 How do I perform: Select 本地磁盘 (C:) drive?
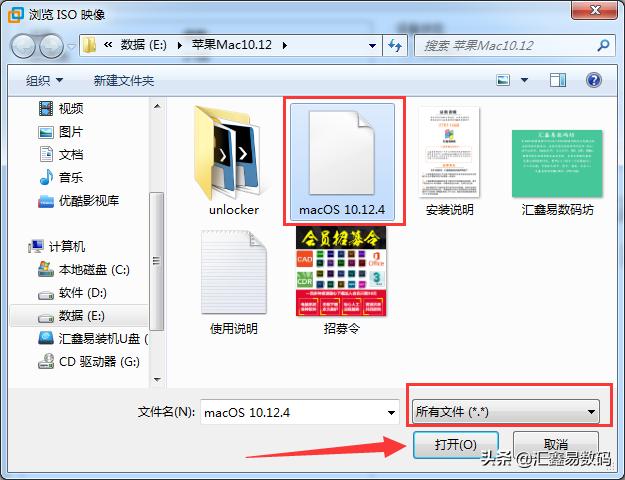point(84,270)
